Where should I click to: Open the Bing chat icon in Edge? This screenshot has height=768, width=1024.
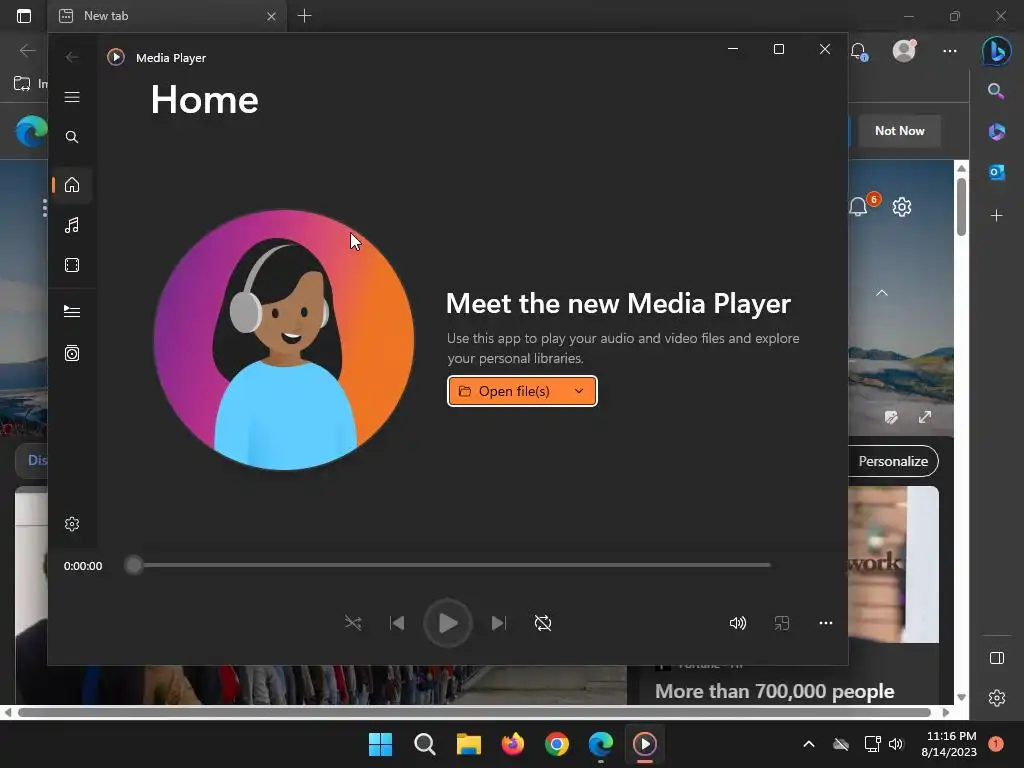[997, 51]
